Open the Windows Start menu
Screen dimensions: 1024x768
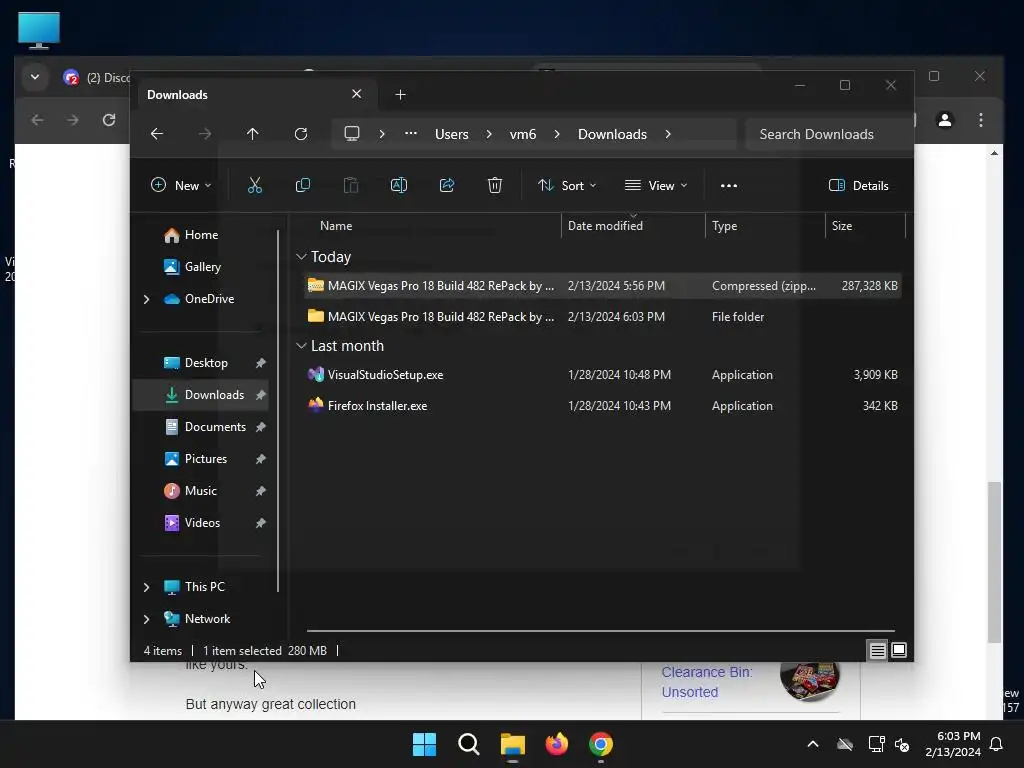(424, 744)
